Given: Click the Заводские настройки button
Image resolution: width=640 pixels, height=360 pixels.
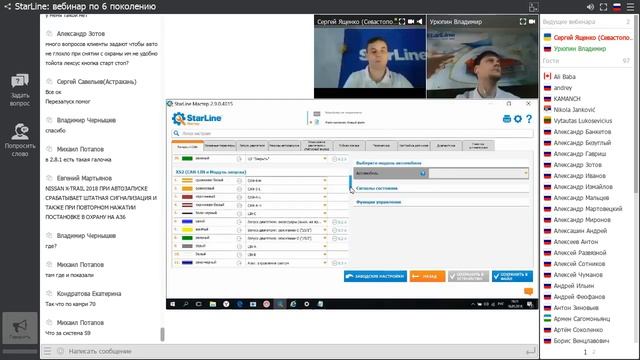Looking at the screenshot, I should [375, 276].
